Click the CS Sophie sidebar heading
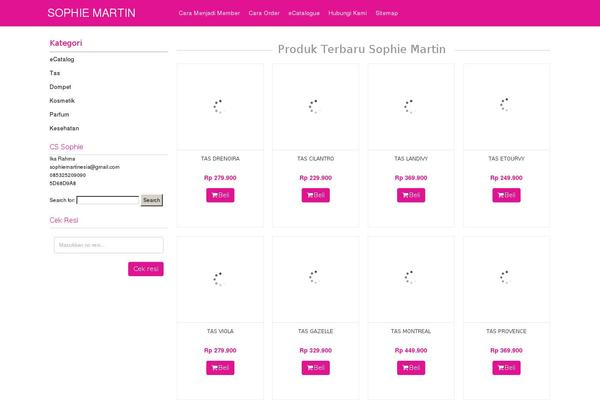The height and width of the screenshot is (400, 600). point(66,147)
